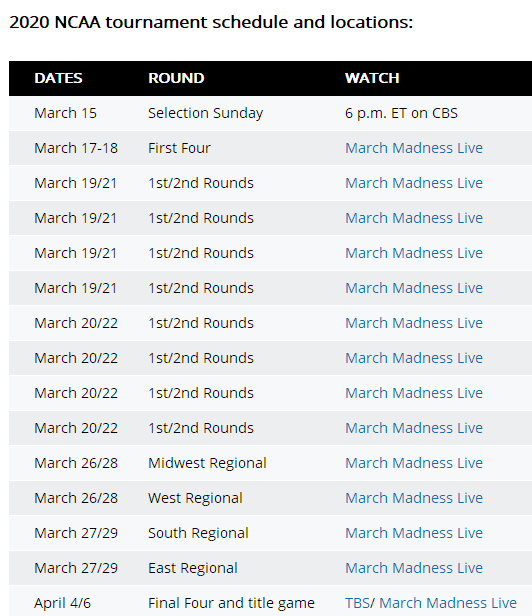The width and height of the screenshot is (532, 616).
Task: Select the Selection Sunday cell
Action: pos(205,113)
